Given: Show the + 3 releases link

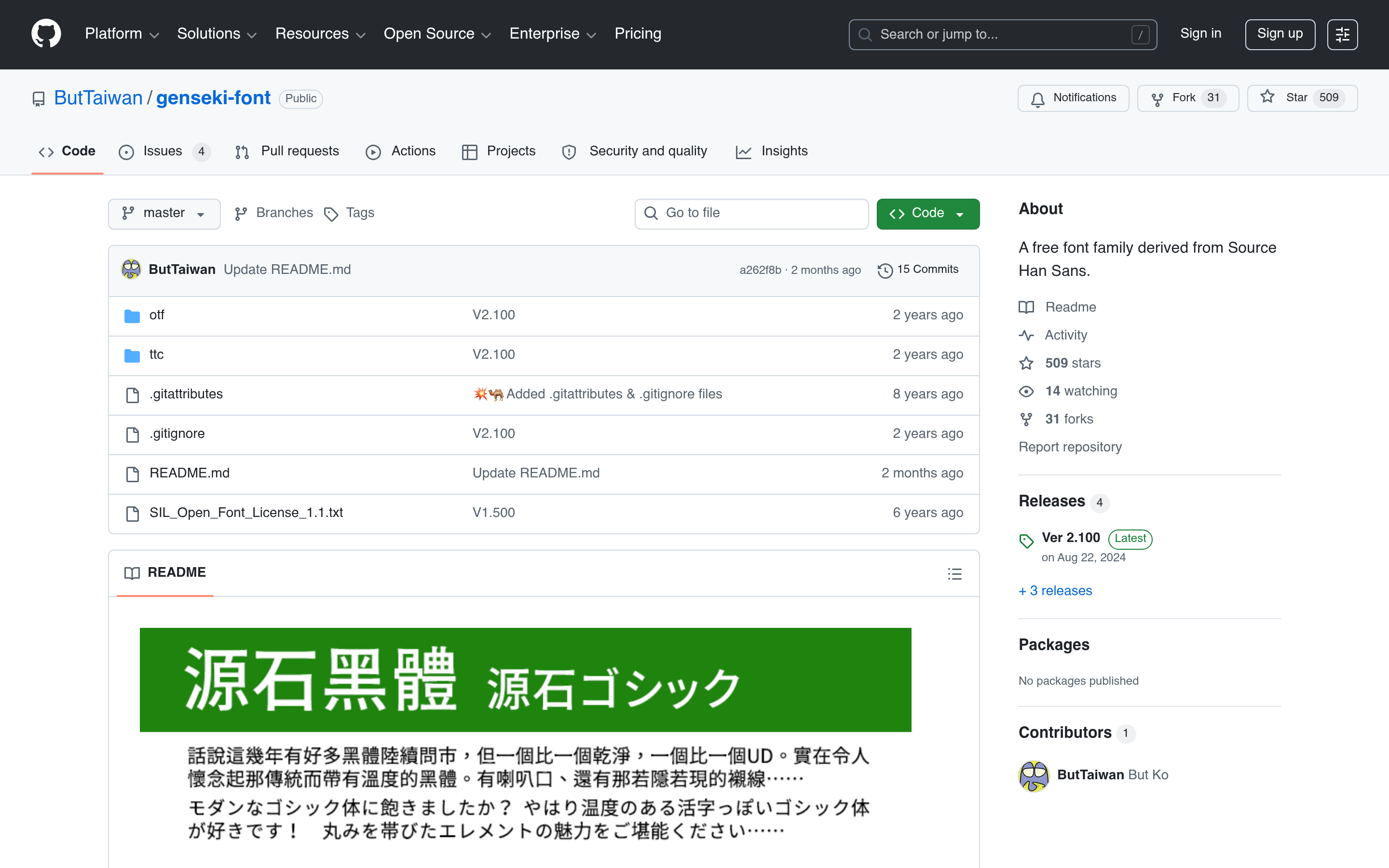Looking at the screenshot, I should point(1055,591).
